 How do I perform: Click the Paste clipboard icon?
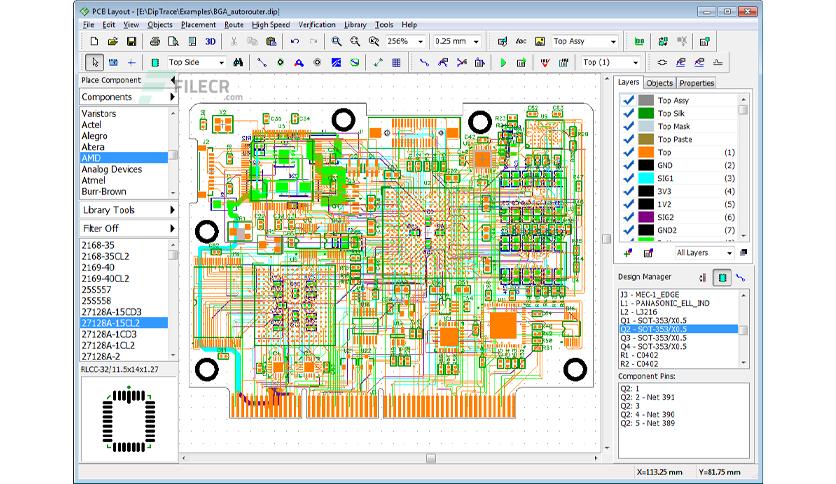pyautogui.click(x=271, y=41)
